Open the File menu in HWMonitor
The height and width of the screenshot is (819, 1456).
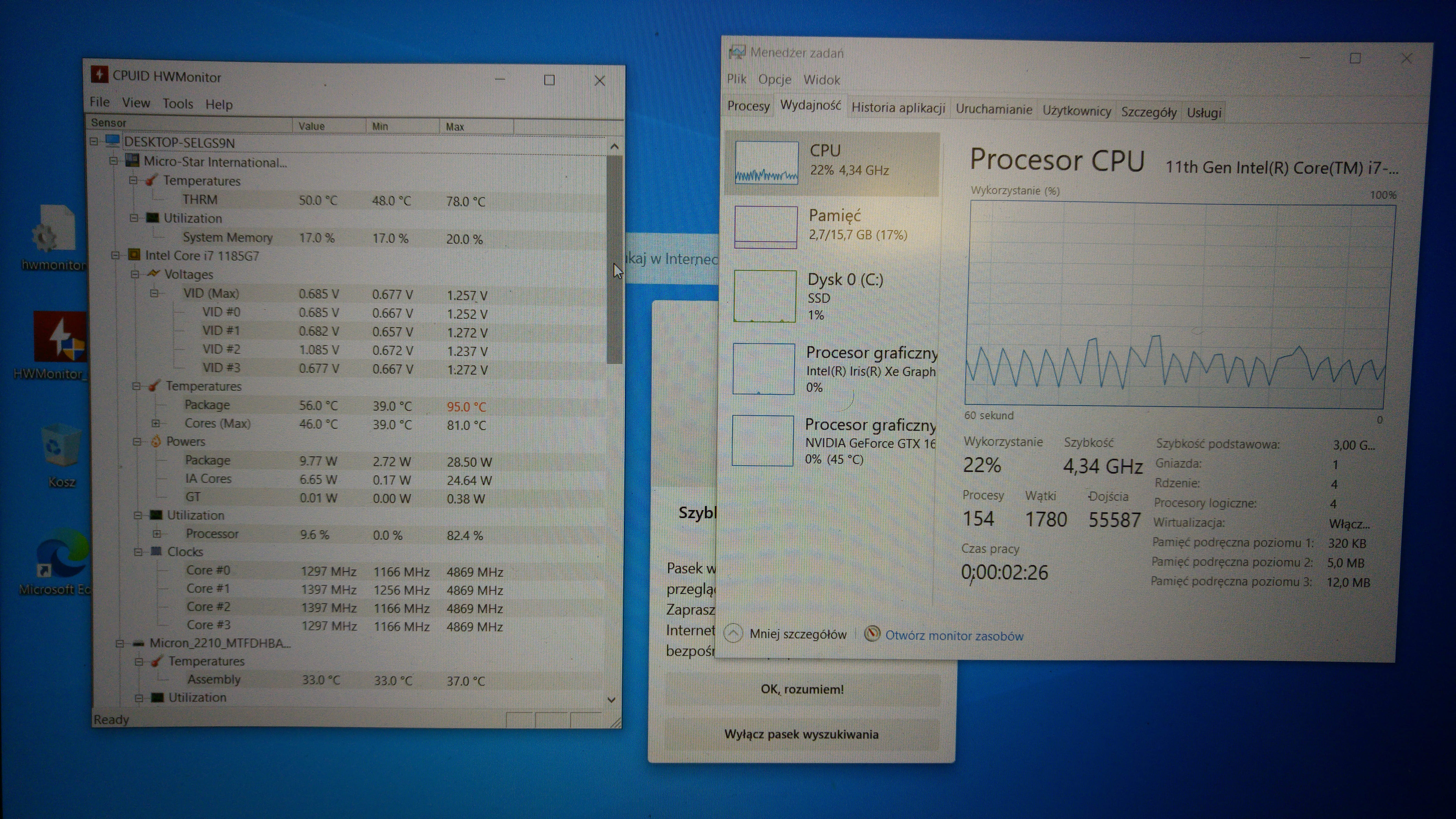[x=100, y=102]
